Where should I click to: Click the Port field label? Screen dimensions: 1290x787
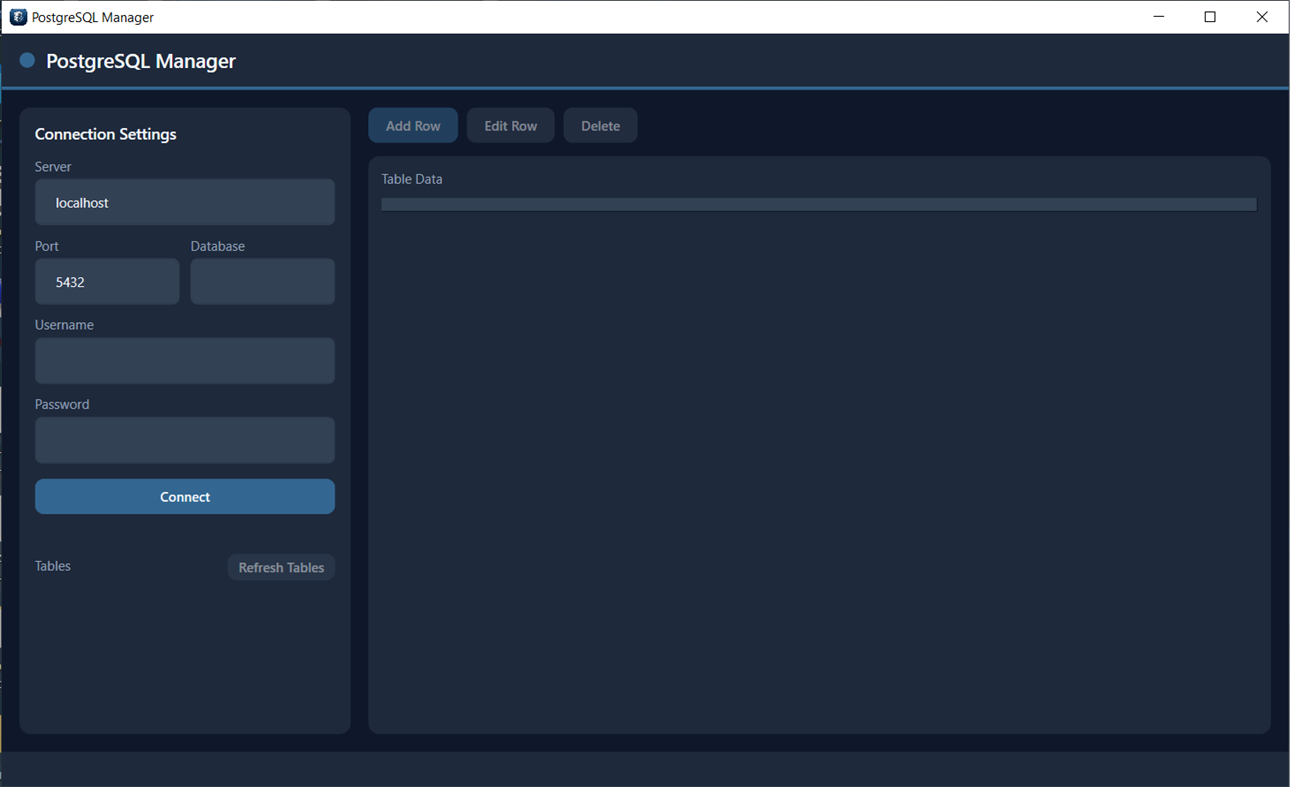pyautogui.click(x=47, y=246)
